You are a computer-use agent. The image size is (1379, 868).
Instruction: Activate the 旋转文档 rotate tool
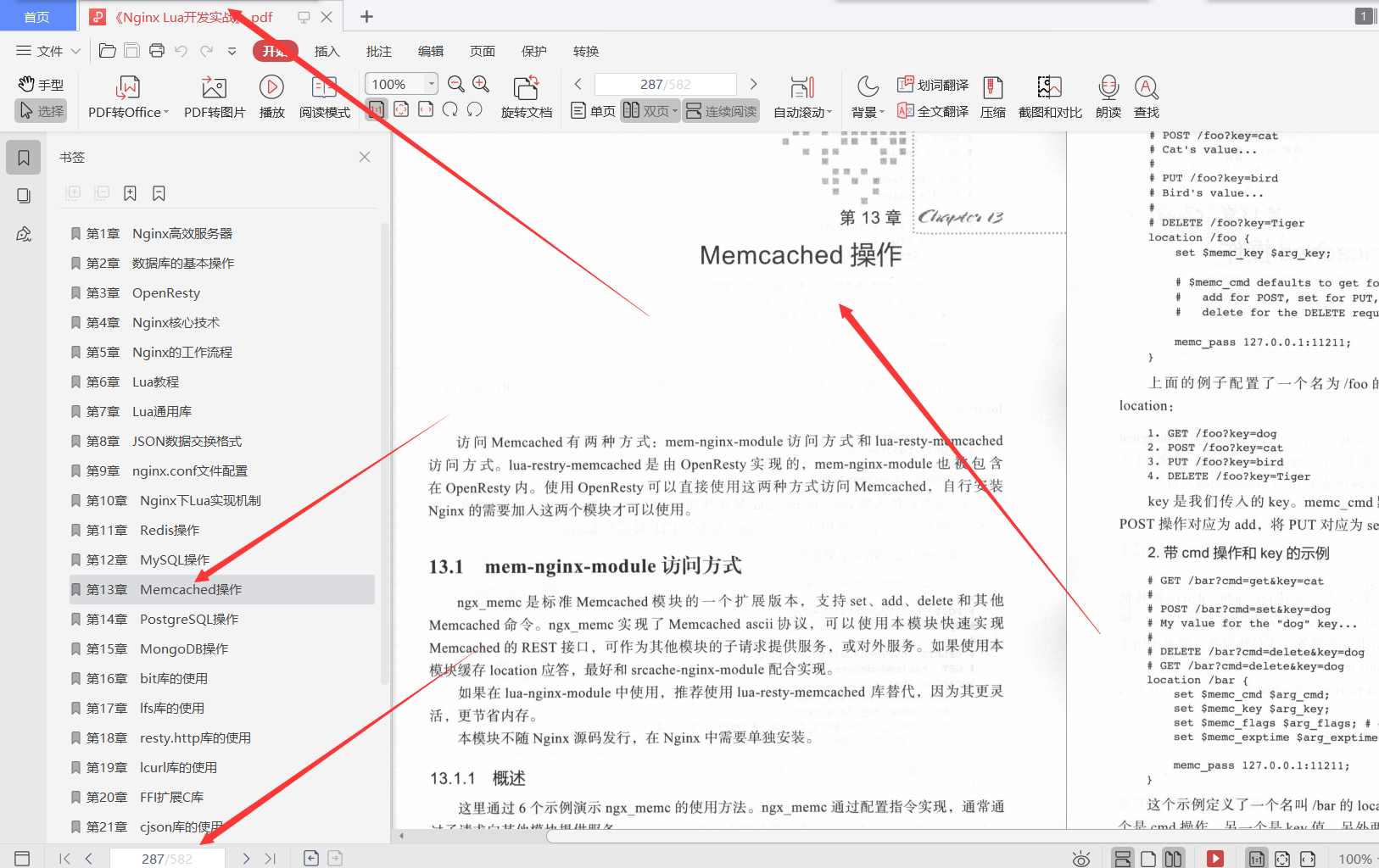click(x=526, y=96)
